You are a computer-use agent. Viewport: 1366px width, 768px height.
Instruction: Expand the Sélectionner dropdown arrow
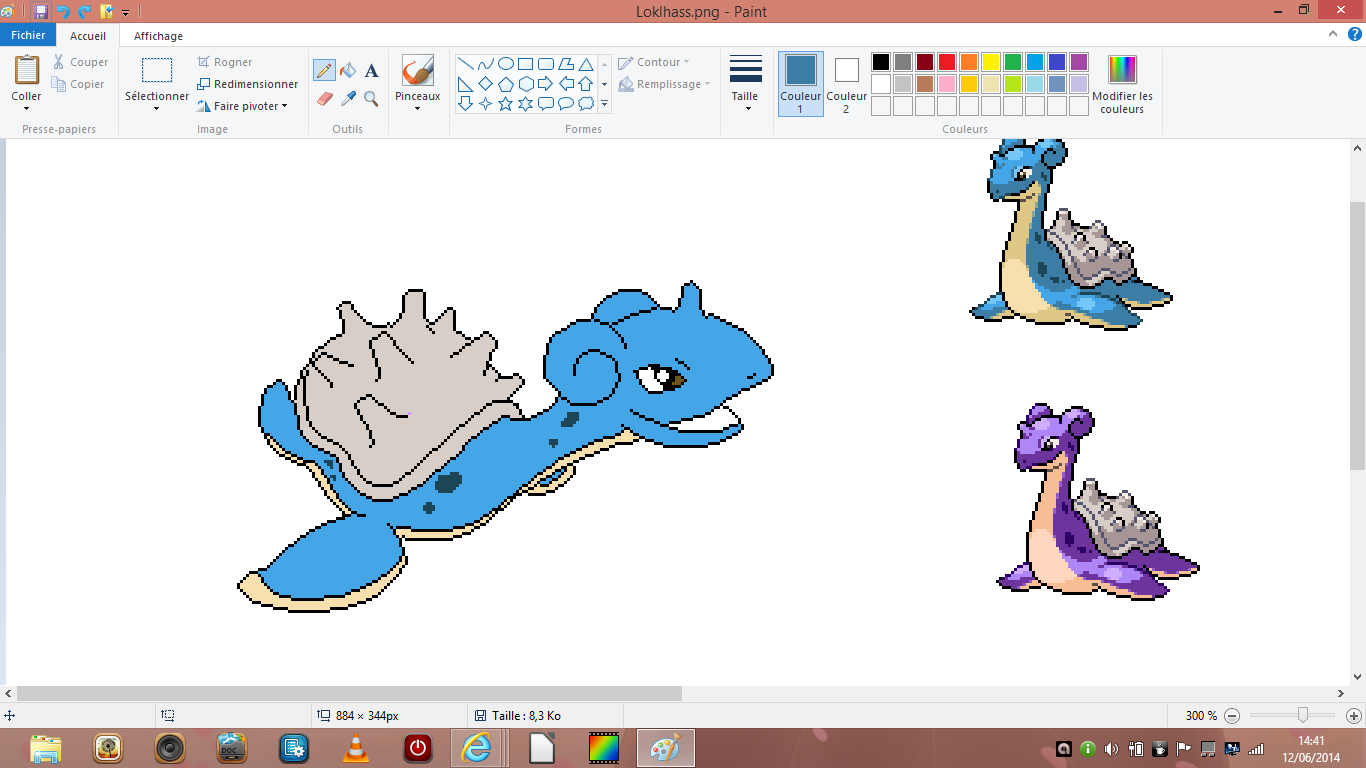click(157, 108)
